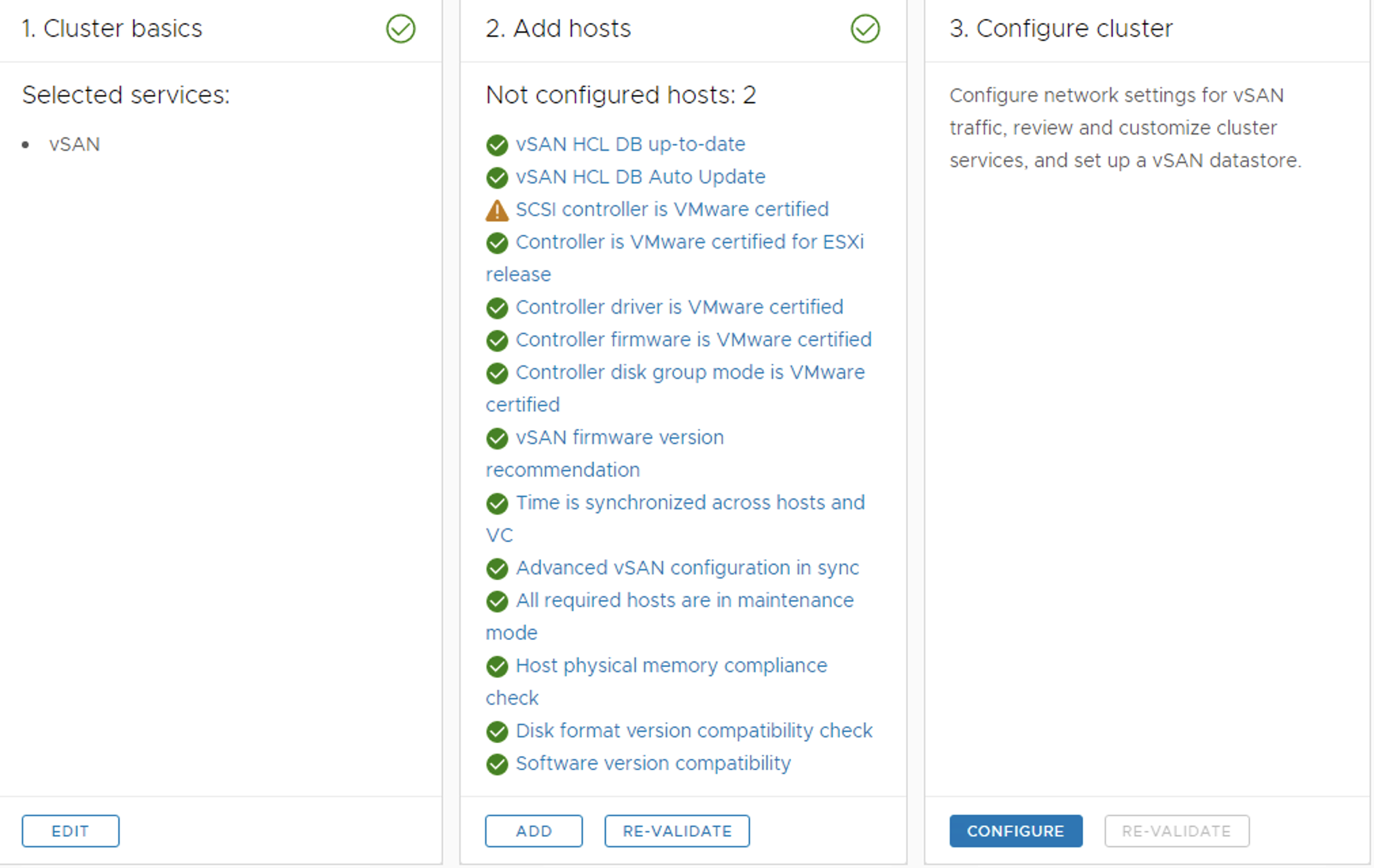
Task: Click check icon beside Time is synchronized
Action: [x=497, y=503]
